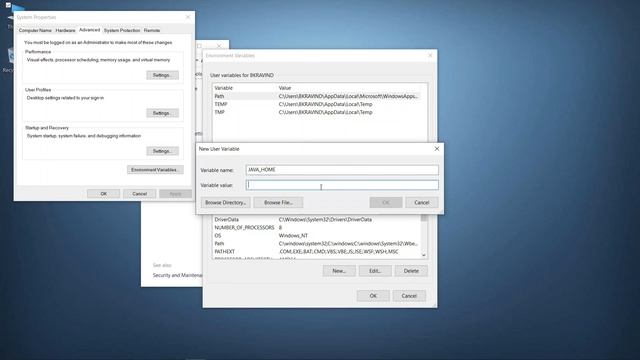Switch to the Hardware tab
The image size is (640, 360).
point(65,30)
